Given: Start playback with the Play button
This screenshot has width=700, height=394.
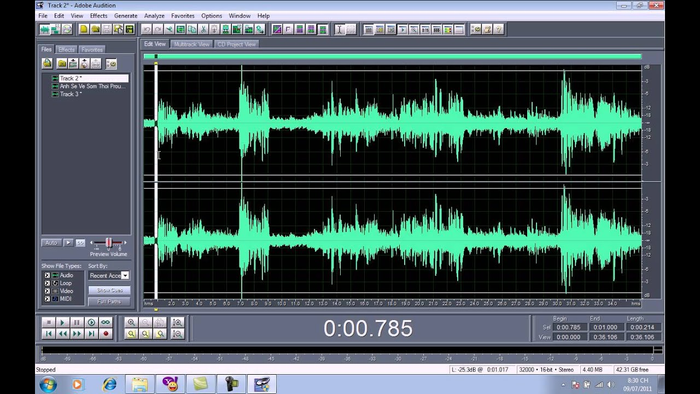Looking at the screenshot, I should 62,322.
